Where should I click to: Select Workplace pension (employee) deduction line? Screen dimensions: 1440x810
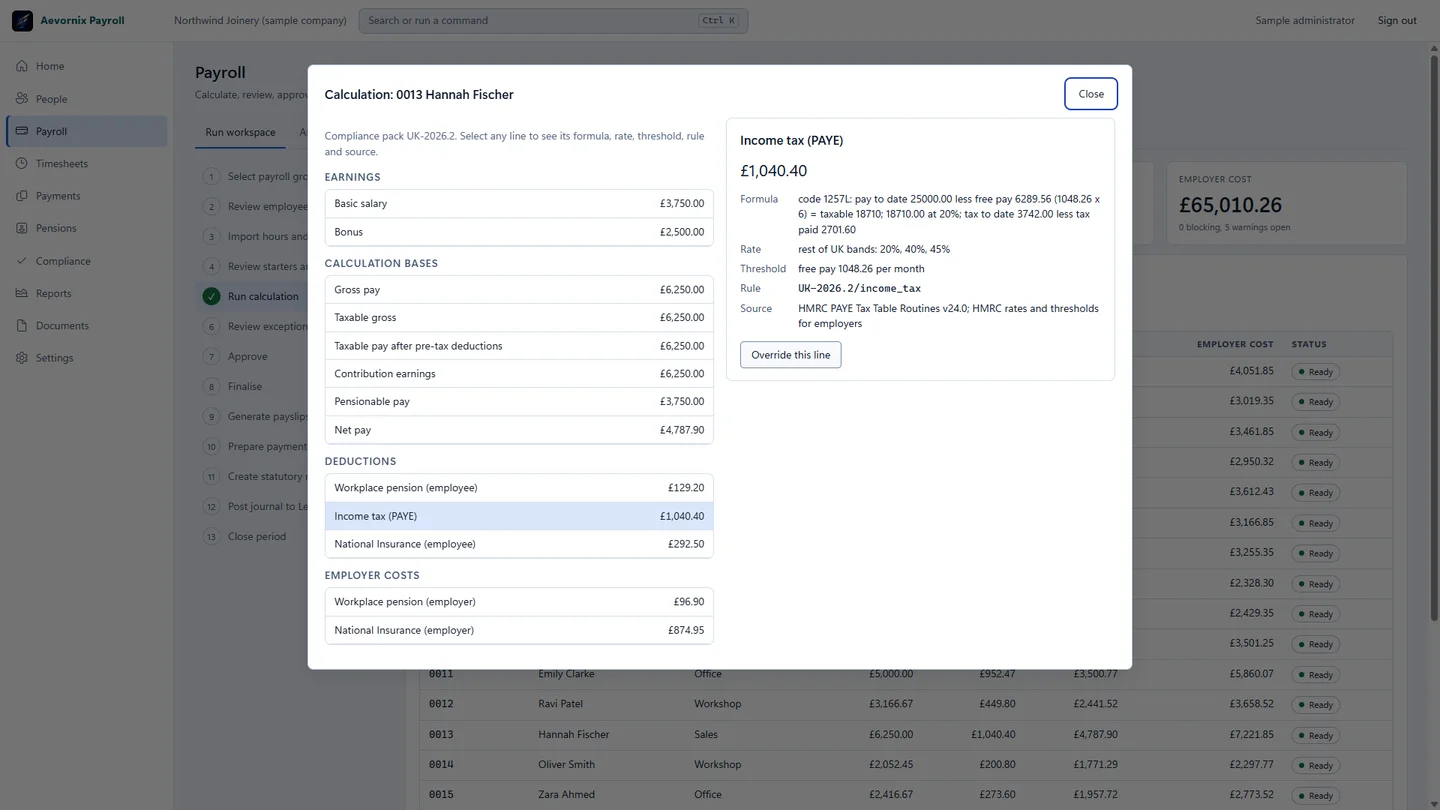tap(519, 488)
